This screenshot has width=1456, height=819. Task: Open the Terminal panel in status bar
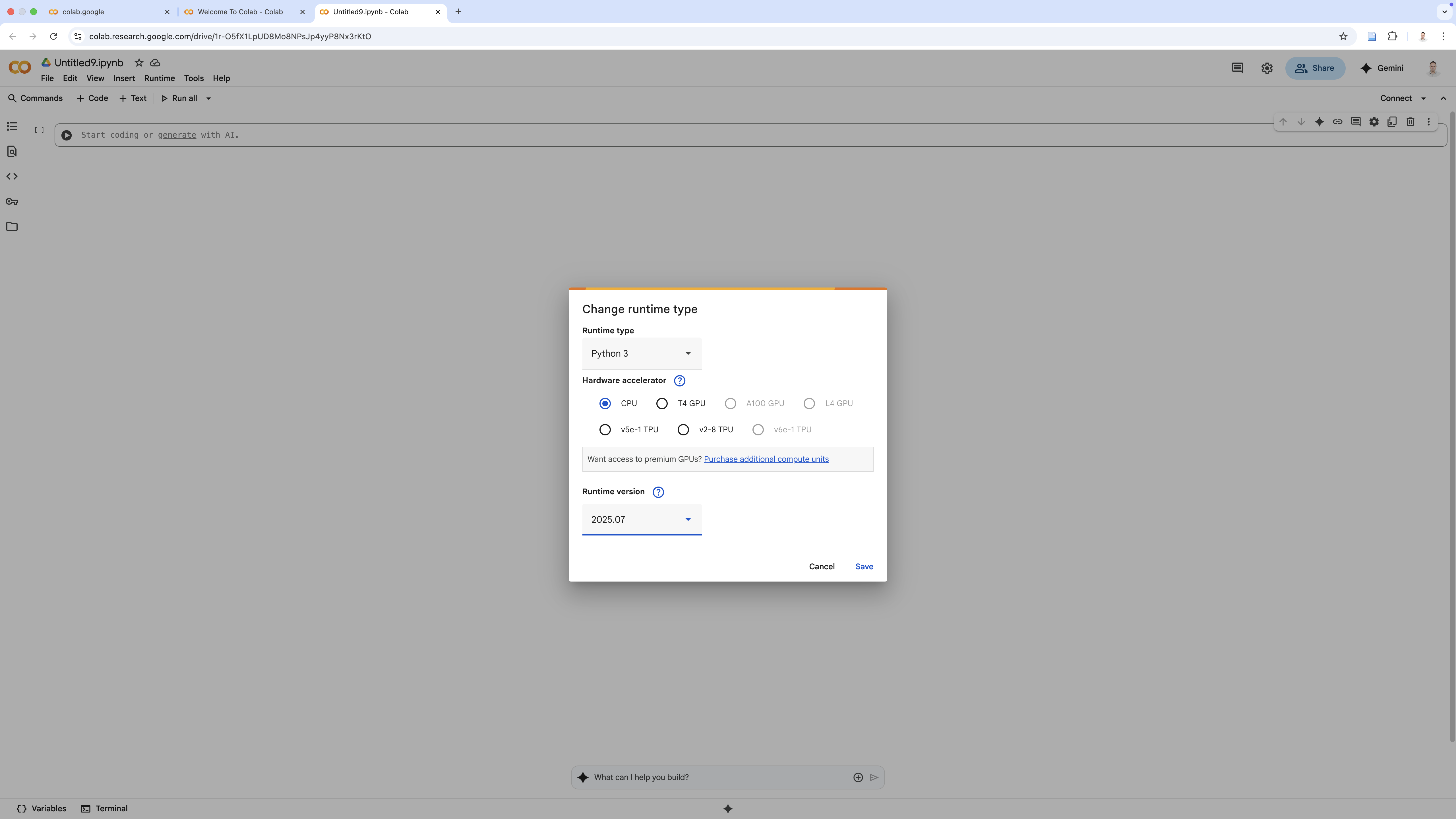click(105, 808)
